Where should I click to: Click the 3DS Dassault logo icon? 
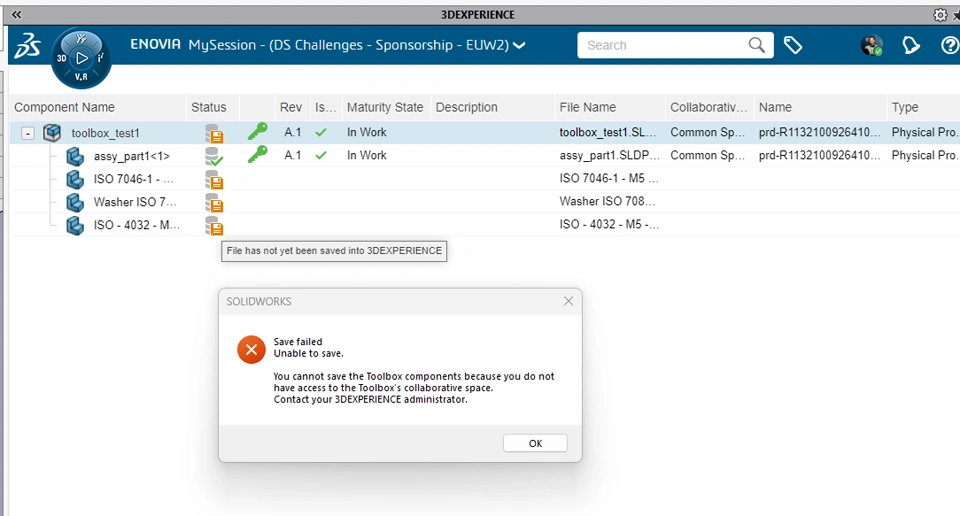(28, 46)
